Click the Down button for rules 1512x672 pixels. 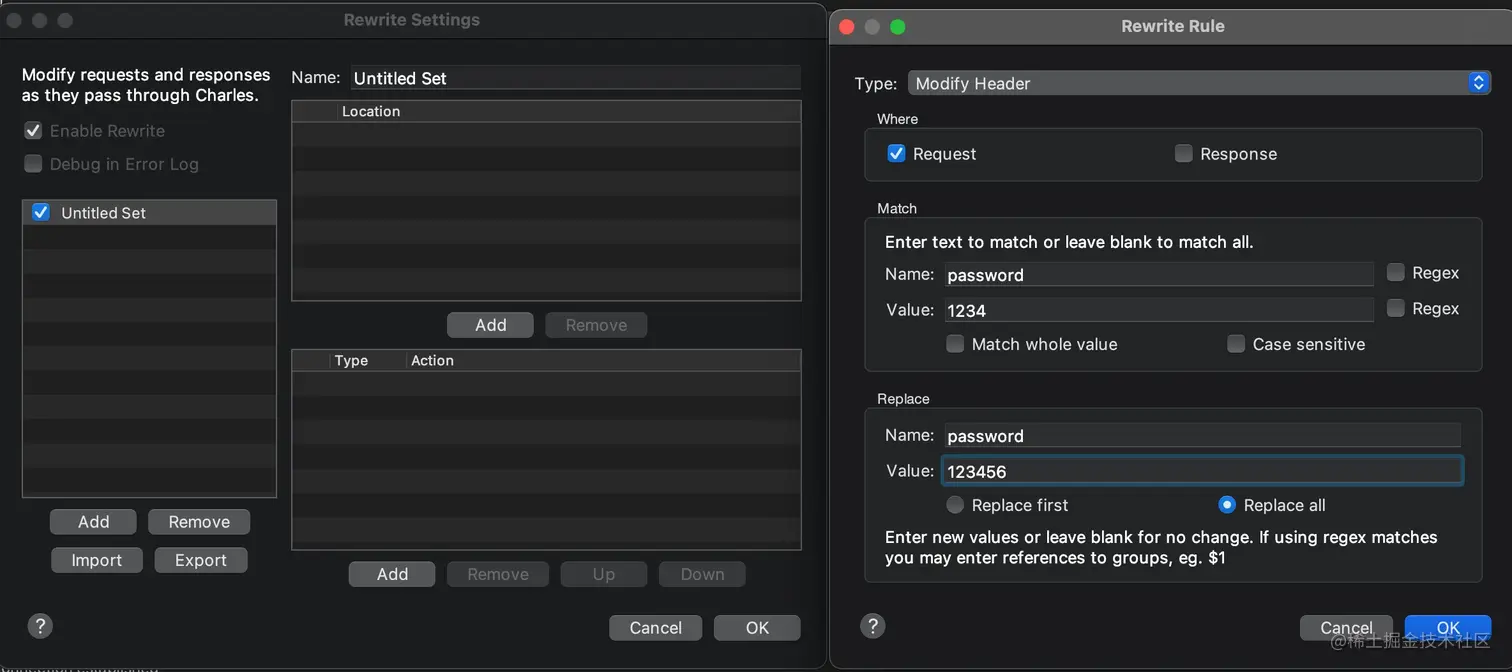(x=702, y=574)
